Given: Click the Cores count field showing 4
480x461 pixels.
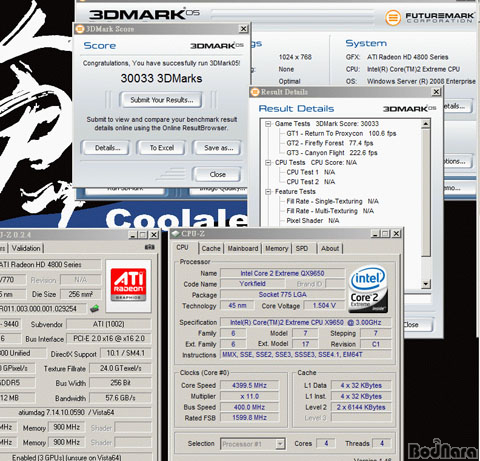Looking at the screenshot, I should 326,444.
